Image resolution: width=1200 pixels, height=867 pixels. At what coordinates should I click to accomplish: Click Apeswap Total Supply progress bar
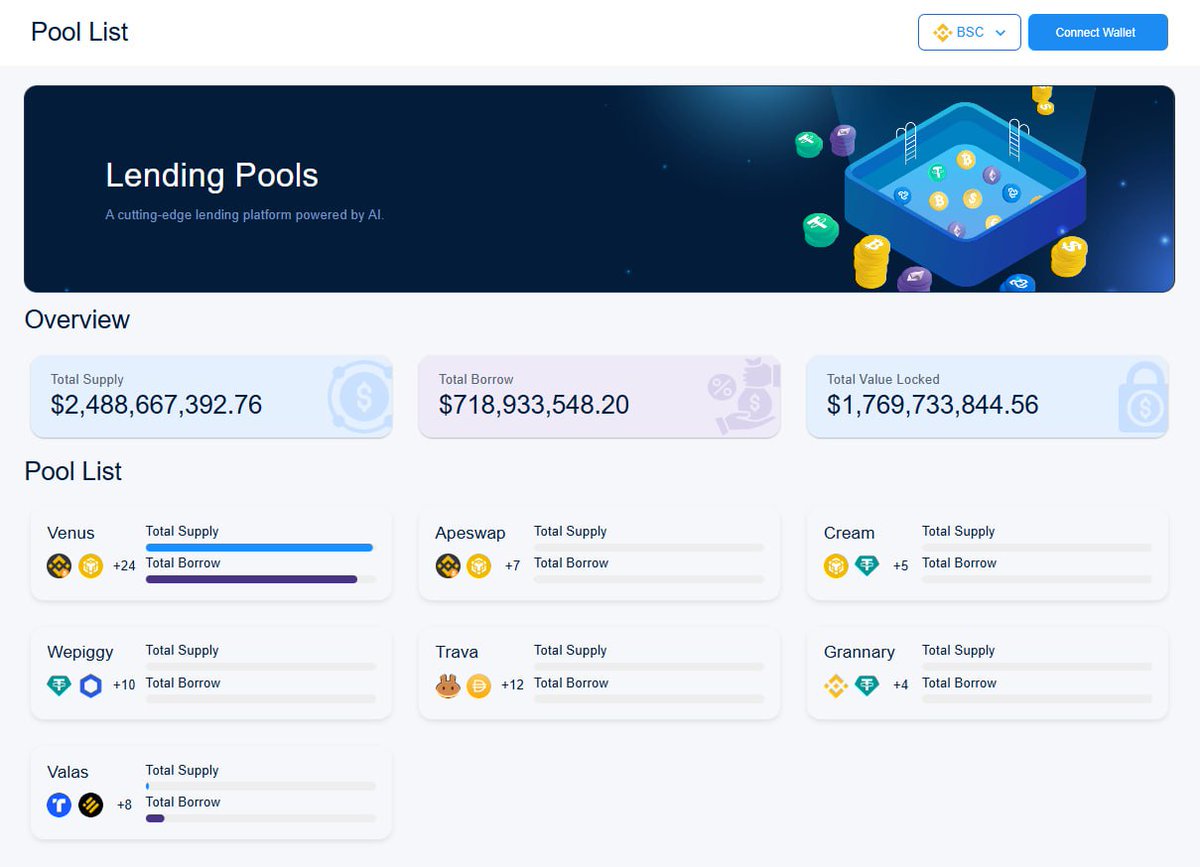649,548
